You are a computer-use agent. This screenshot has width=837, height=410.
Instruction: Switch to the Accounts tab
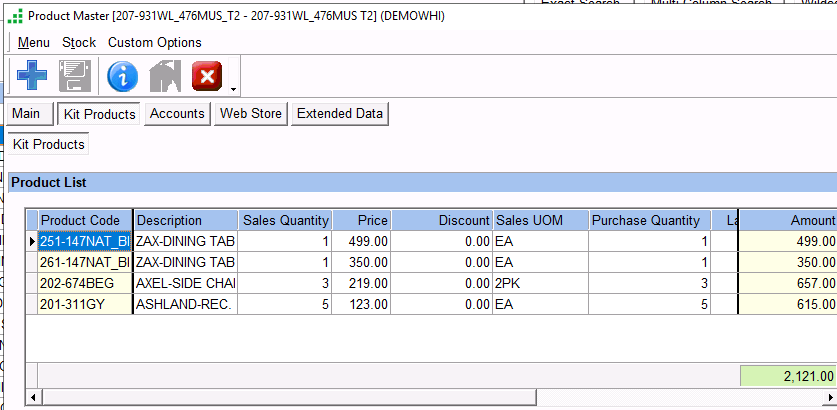(x=177, y=114)
